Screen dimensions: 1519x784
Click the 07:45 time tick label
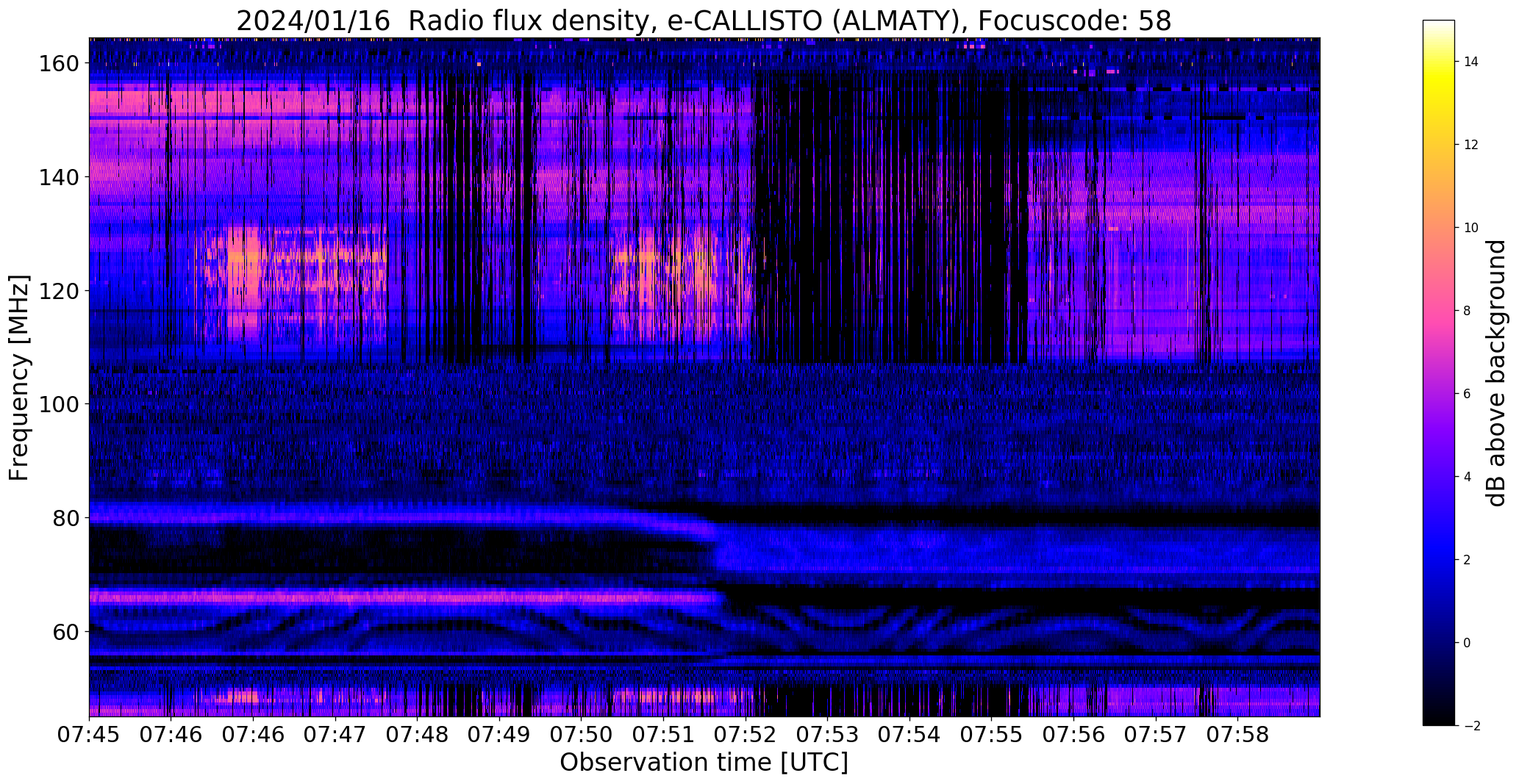[x=90, y=734]
